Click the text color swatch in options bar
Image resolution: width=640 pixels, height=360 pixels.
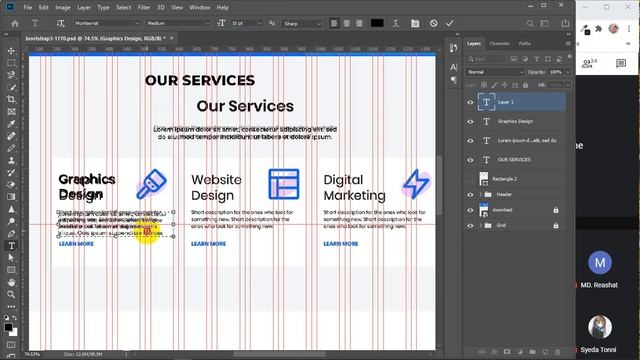point(377,23)
